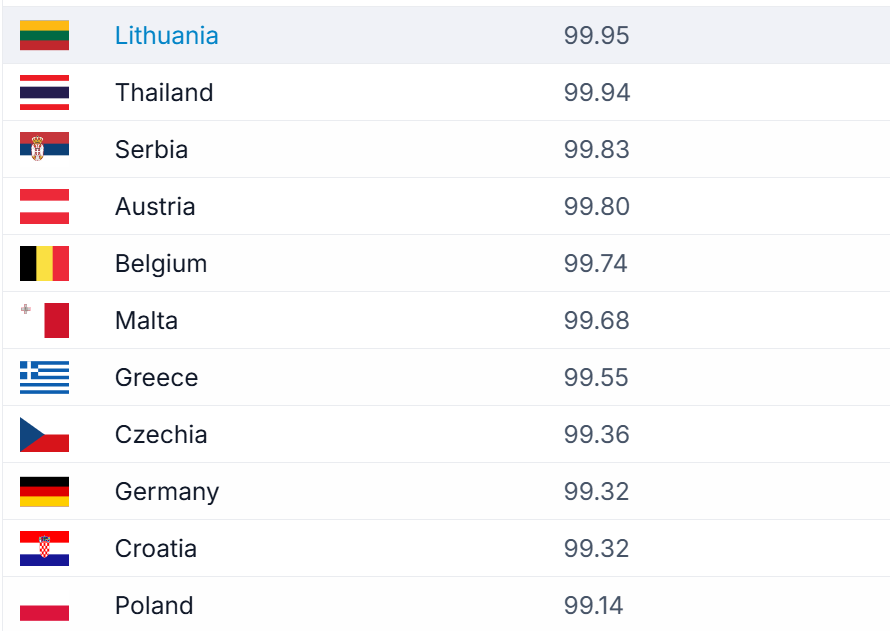
Task: Click the Austria flag icon
Action: click(x=44, y=206)
